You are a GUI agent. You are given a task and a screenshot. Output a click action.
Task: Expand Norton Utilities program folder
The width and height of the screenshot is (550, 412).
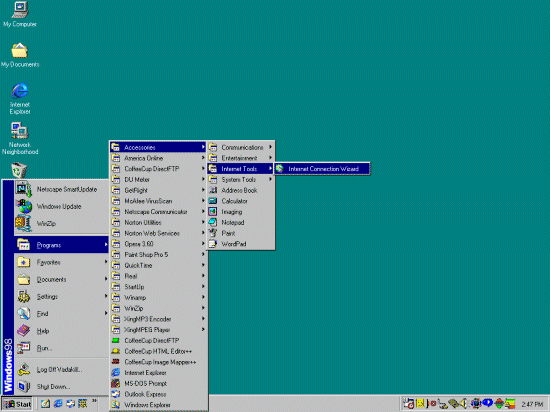coord(158,222)
